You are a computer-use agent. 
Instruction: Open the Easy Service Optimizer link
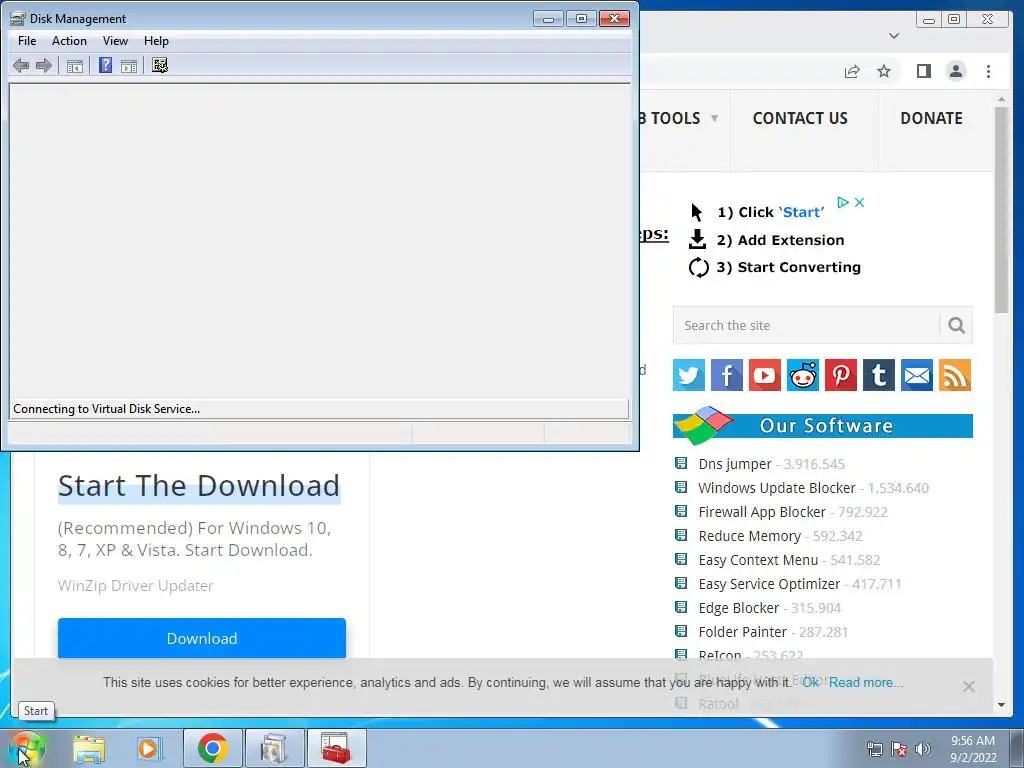[769, 584]
